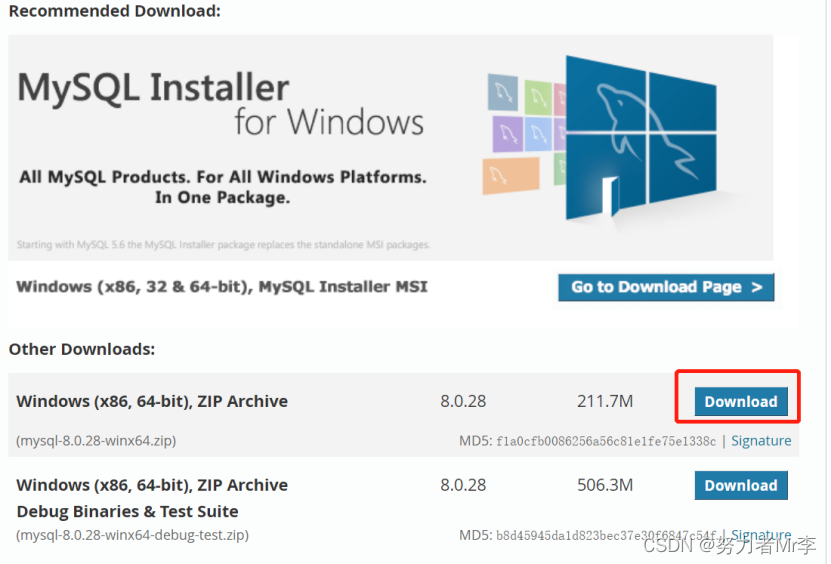Click MD5 hash starting with b8d45945

tap(606, 535)
